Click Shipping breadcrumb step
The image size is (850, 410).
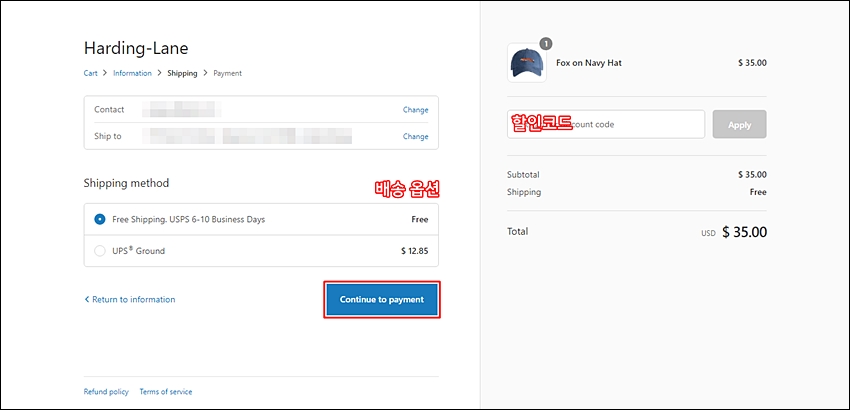pos(182,73)
